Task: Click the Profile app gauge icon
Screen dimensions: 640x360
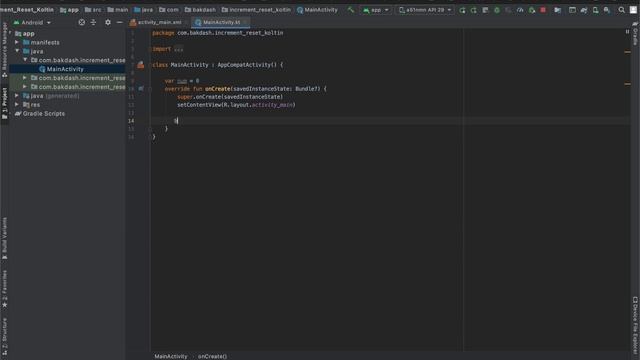Action: point(520,10)
